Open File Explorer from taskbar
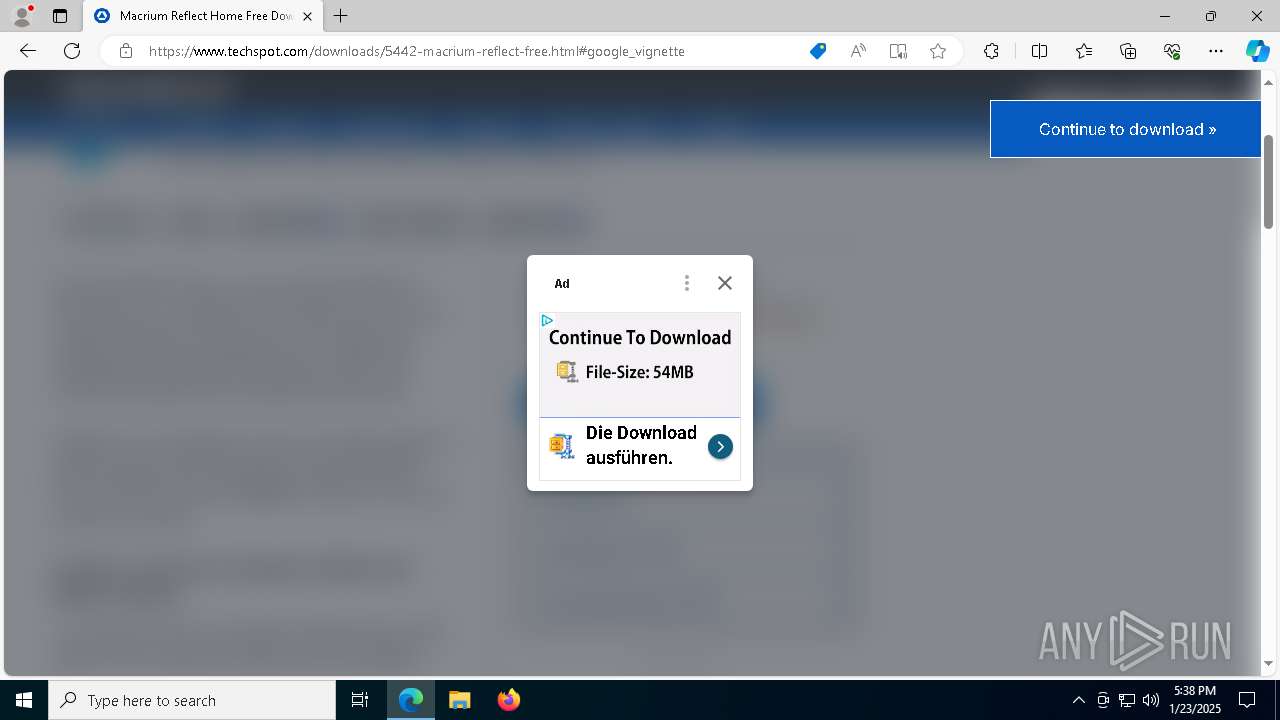This screenshot has height=720, width=1280. [459, 700]
